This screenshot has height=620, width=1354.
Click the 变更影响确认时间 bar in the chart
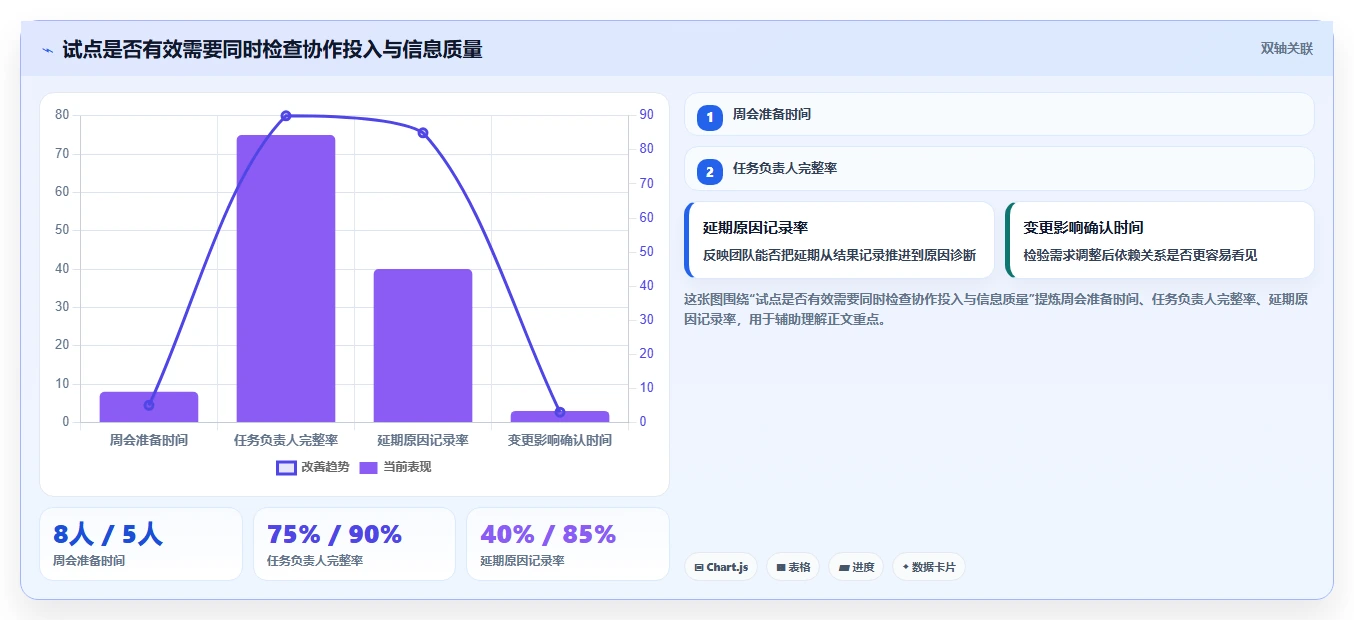tap(560, 416)
